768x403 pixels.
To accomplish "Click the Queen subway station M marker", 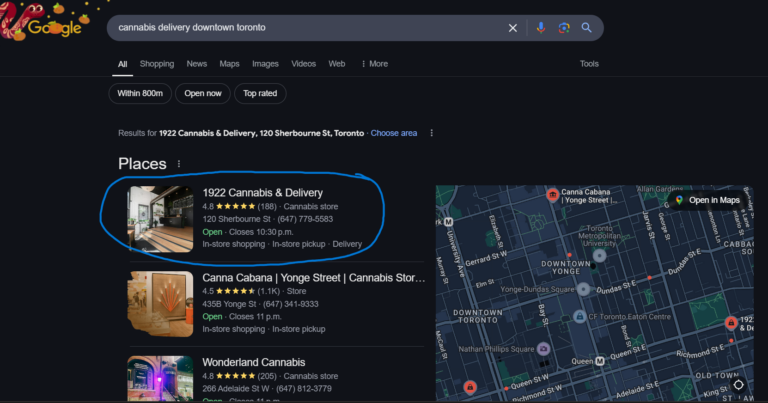I will pos(600,361).
